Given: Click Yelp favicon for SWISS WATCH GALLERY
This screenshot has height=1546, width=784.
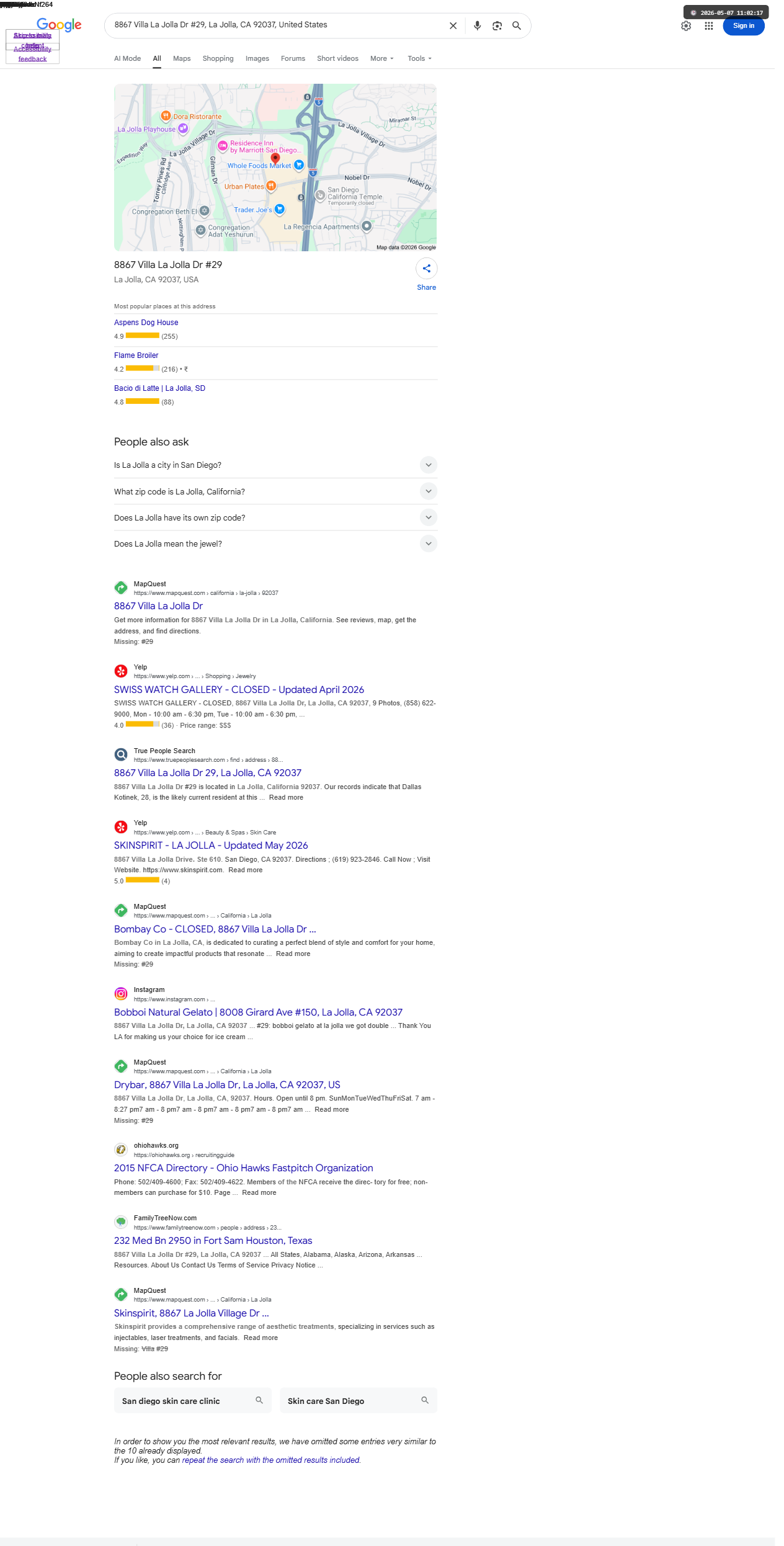Looking at the screenshot, I should (121, 671).
